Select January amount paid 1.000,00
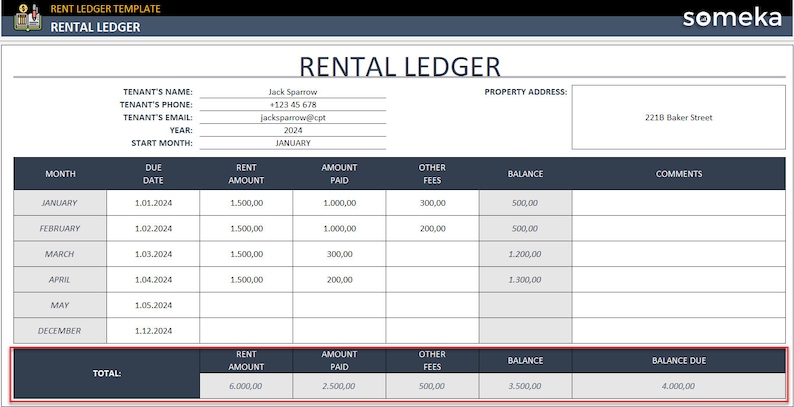794x407 pixels. [x=339, y=203]
